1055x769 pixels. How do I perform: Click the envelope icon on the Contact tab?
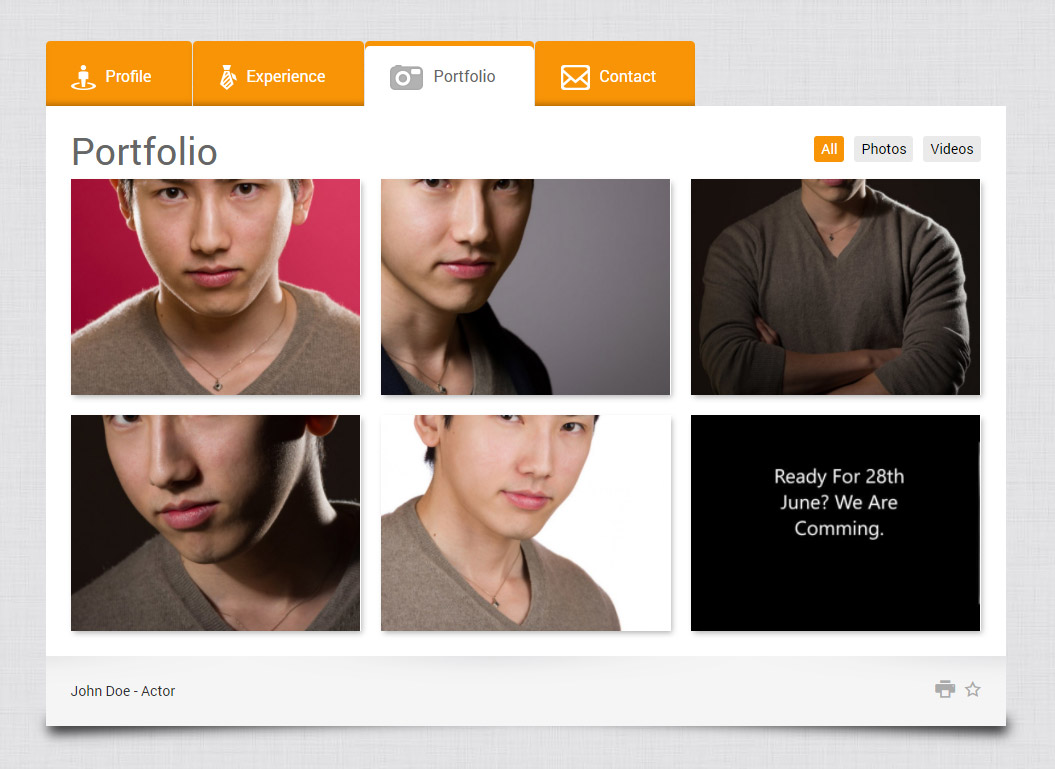click(x=574, y=75)
